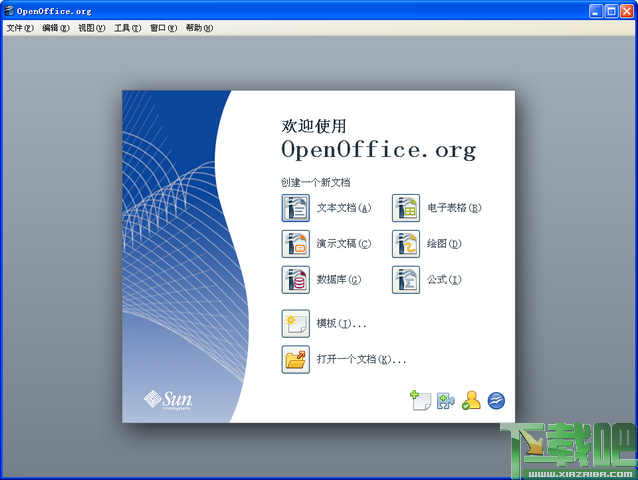The image size is (638, 480).
Task: Click the open document folder icon
Action: (x=295, y=360)
